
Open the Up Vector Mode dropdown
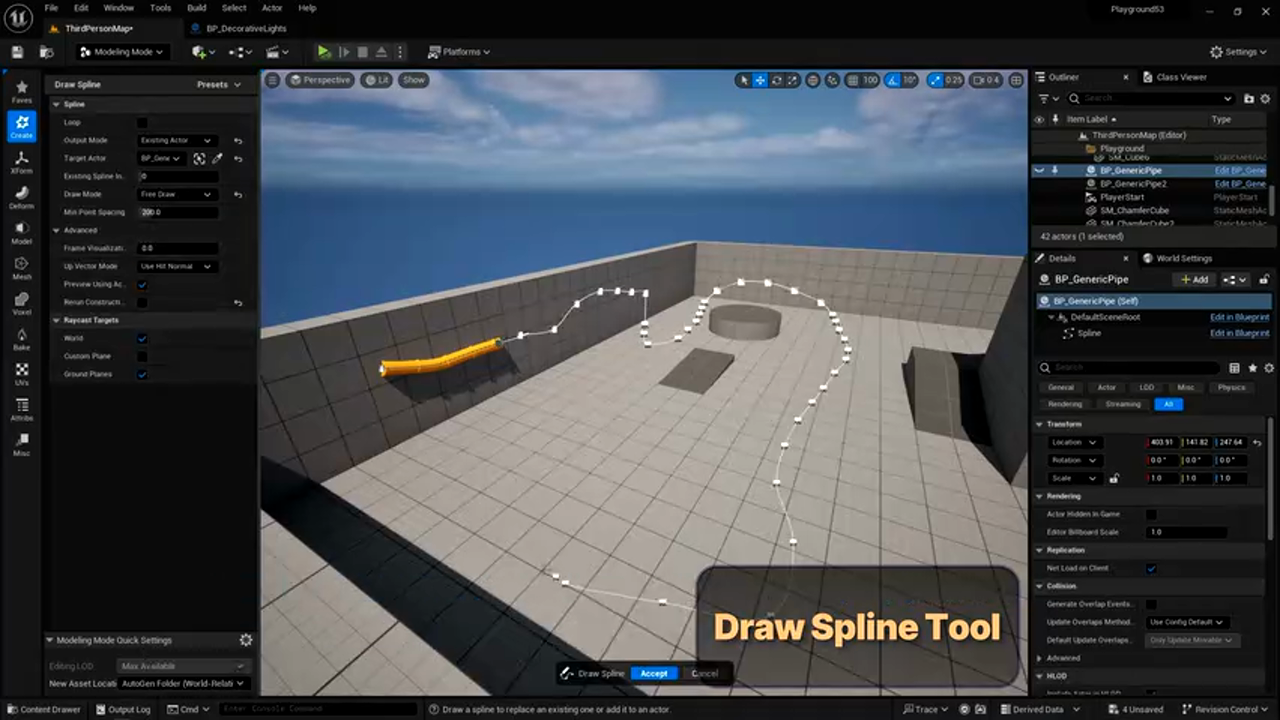[176, 266]
